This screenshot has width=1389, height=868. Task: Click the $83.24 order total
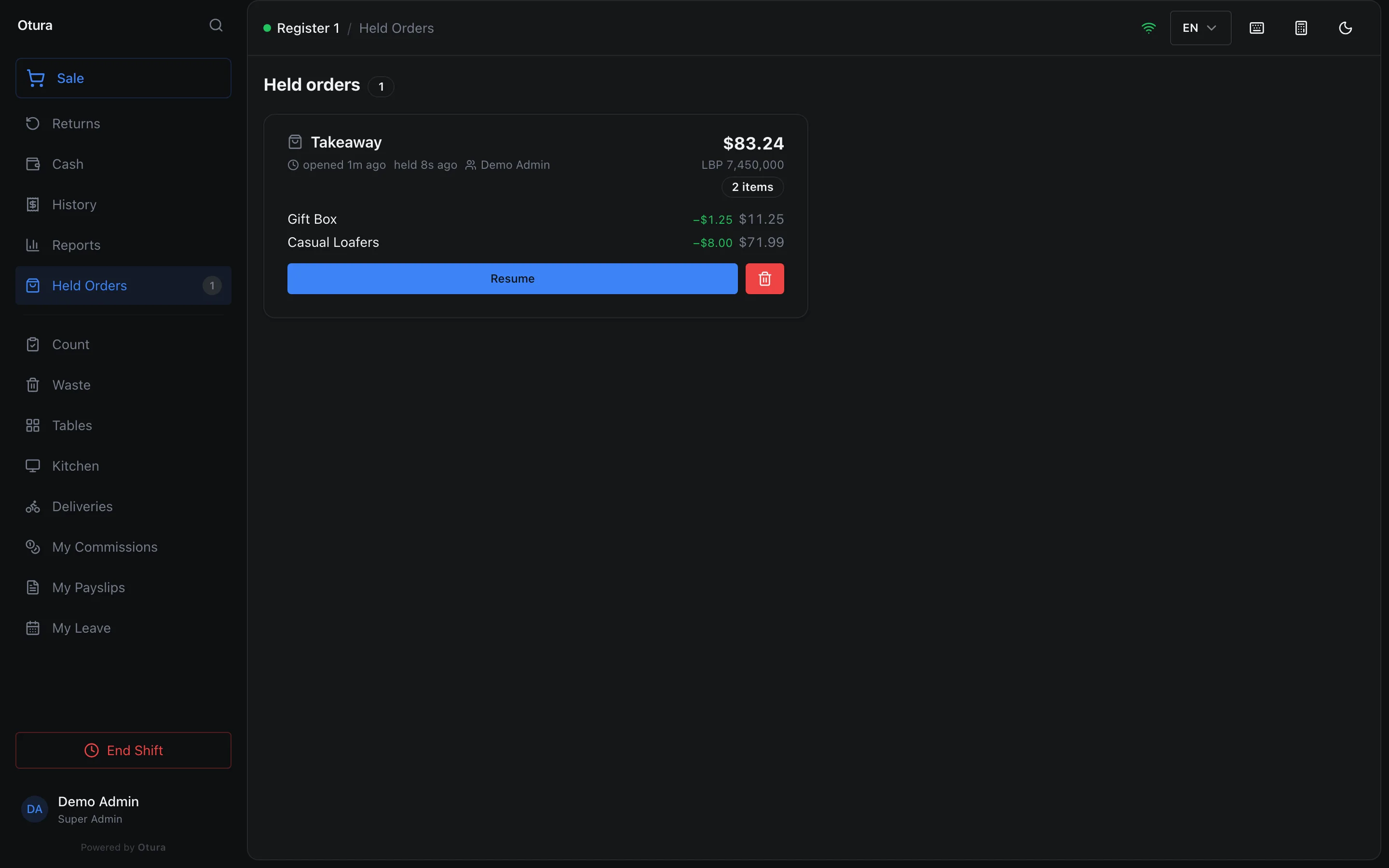click(x=753, y=143)
